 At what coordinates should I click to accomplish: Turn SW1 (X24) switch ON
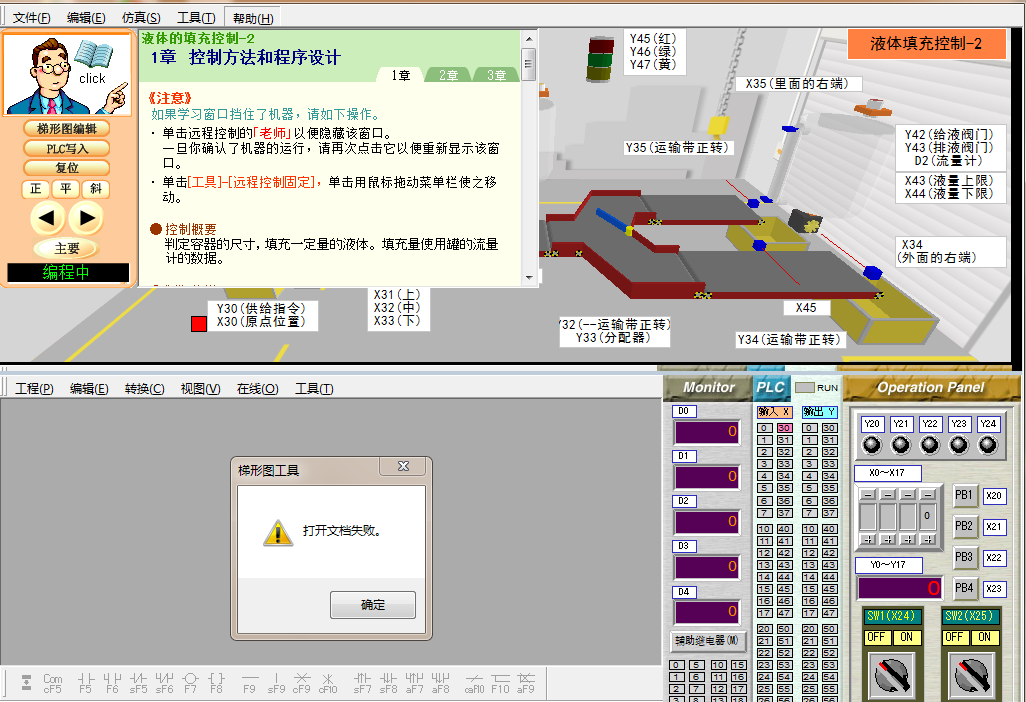907,637
